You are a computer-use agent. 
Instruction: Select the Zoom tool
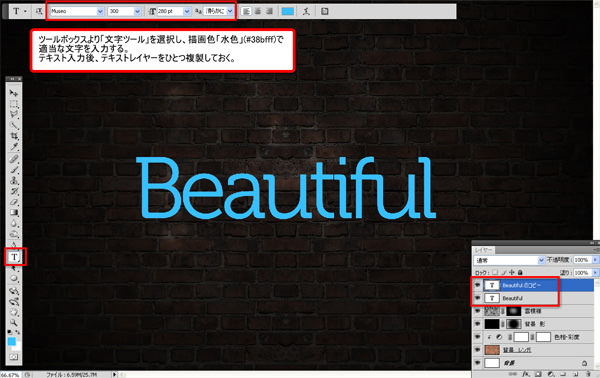tap(14, 323)
